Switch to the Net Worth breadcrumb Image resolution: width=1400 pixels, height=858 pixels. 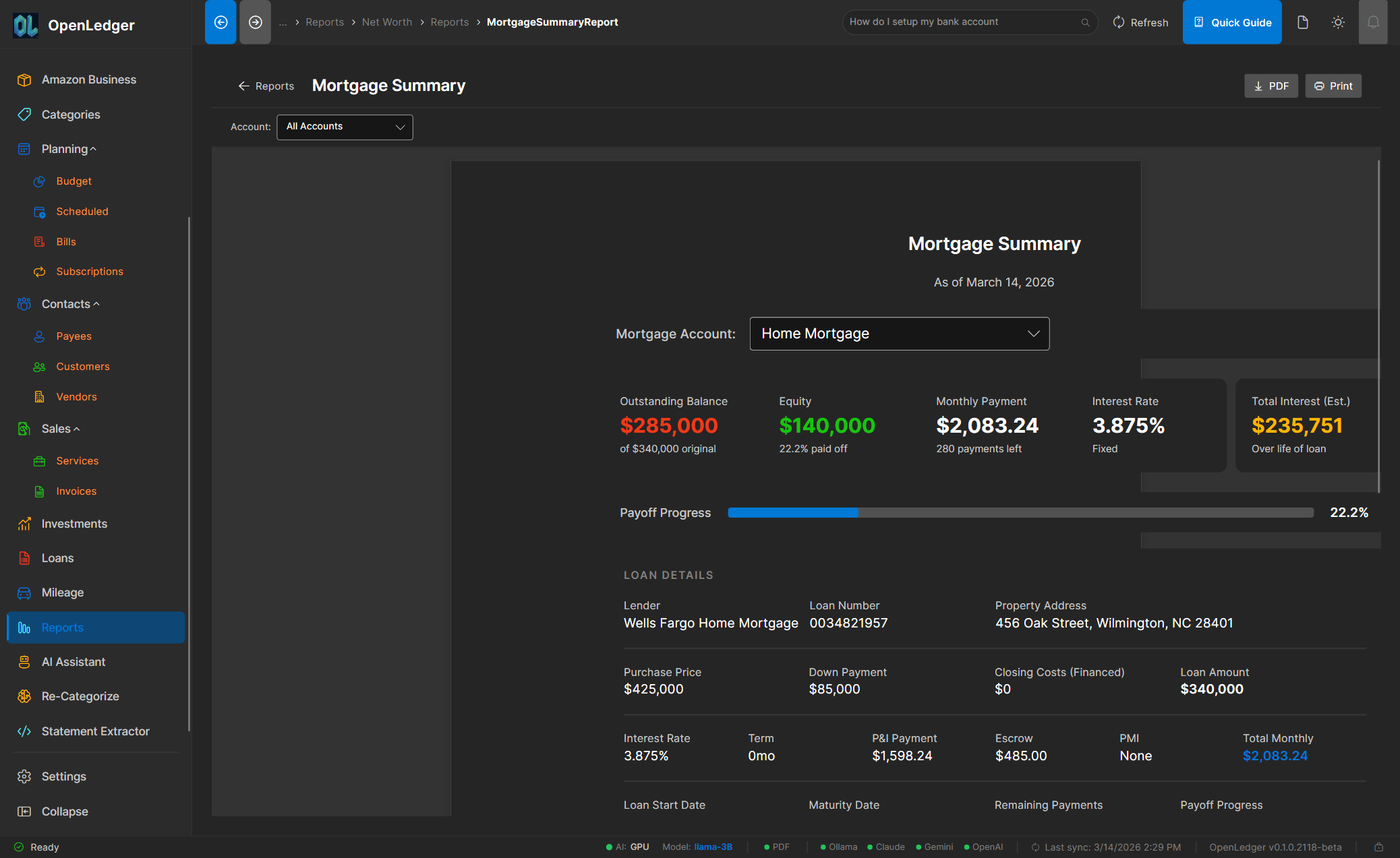click(387, 22)
